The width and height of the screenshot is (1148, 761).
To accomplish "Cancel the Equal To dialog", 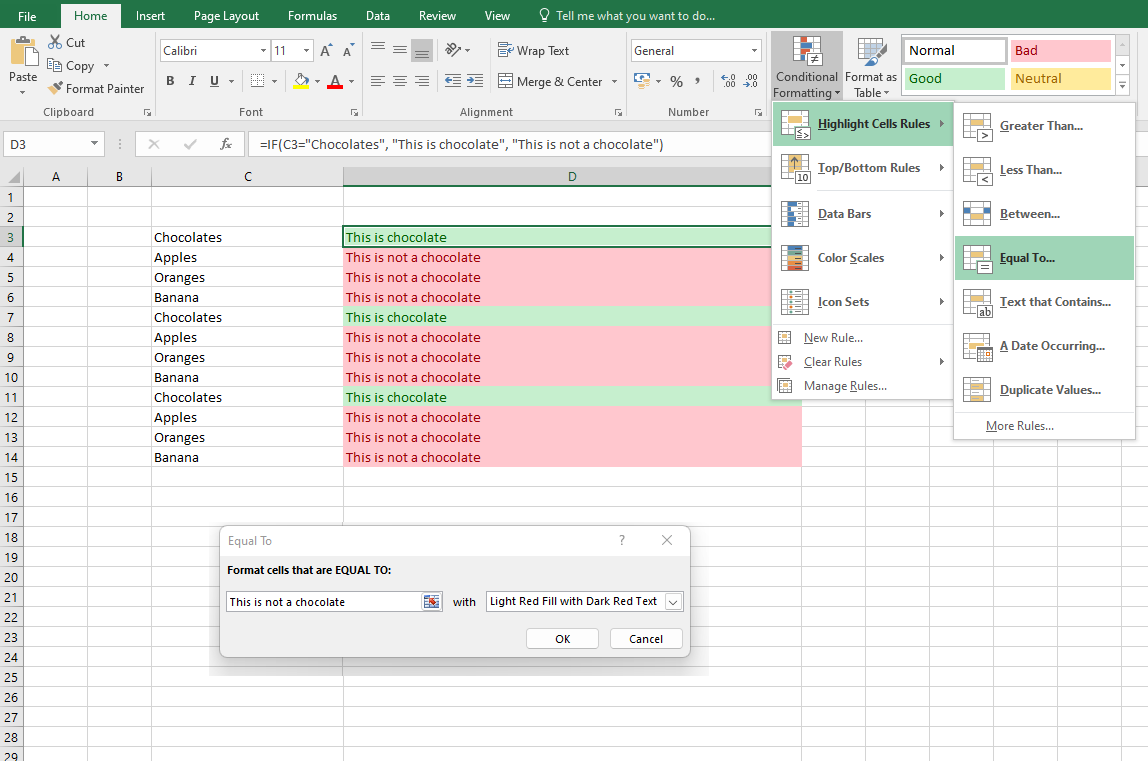I will [646, 638].
